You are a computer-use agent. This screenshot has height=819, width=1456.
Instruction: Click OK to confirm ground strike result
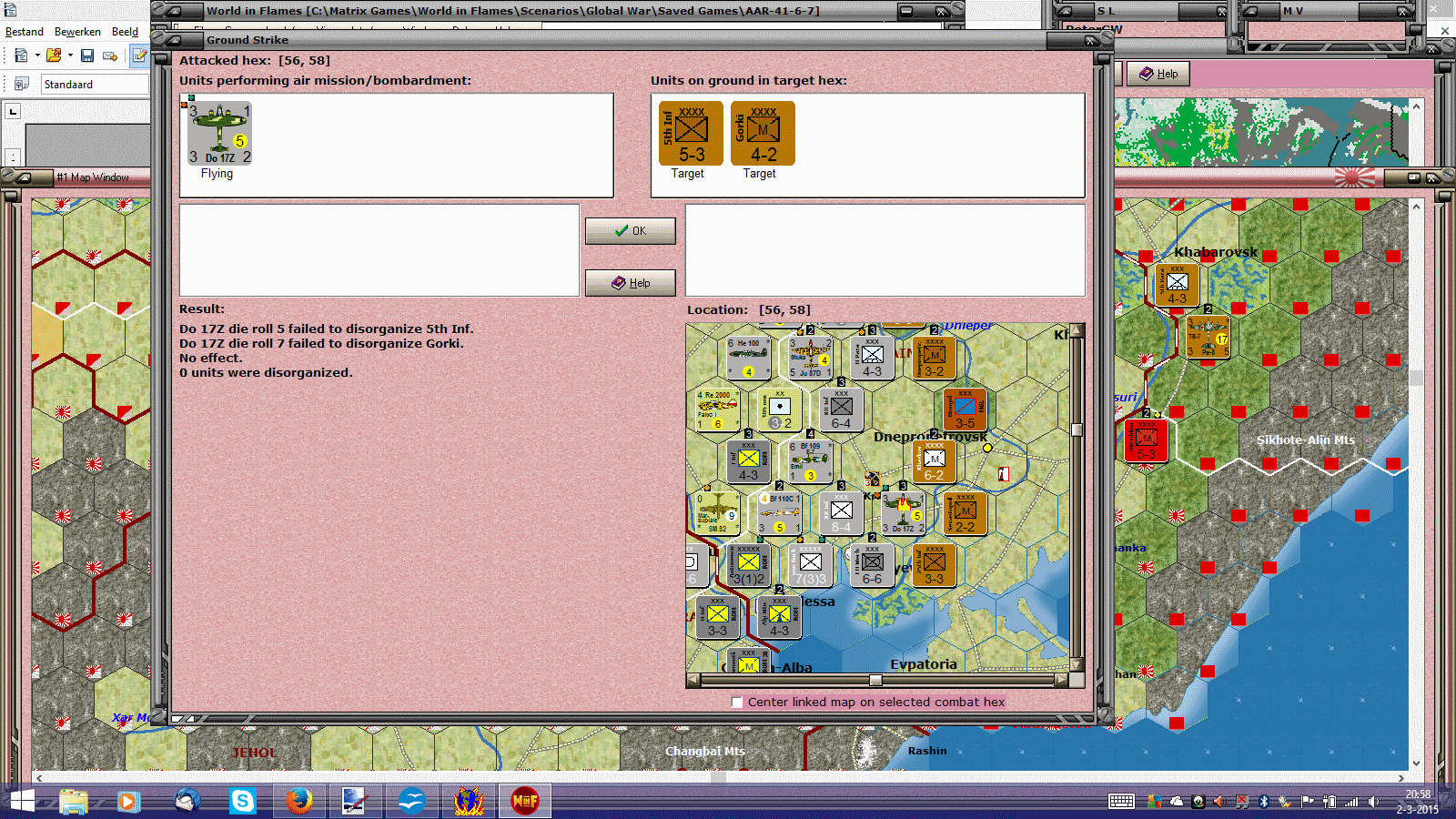coord(630,231)
